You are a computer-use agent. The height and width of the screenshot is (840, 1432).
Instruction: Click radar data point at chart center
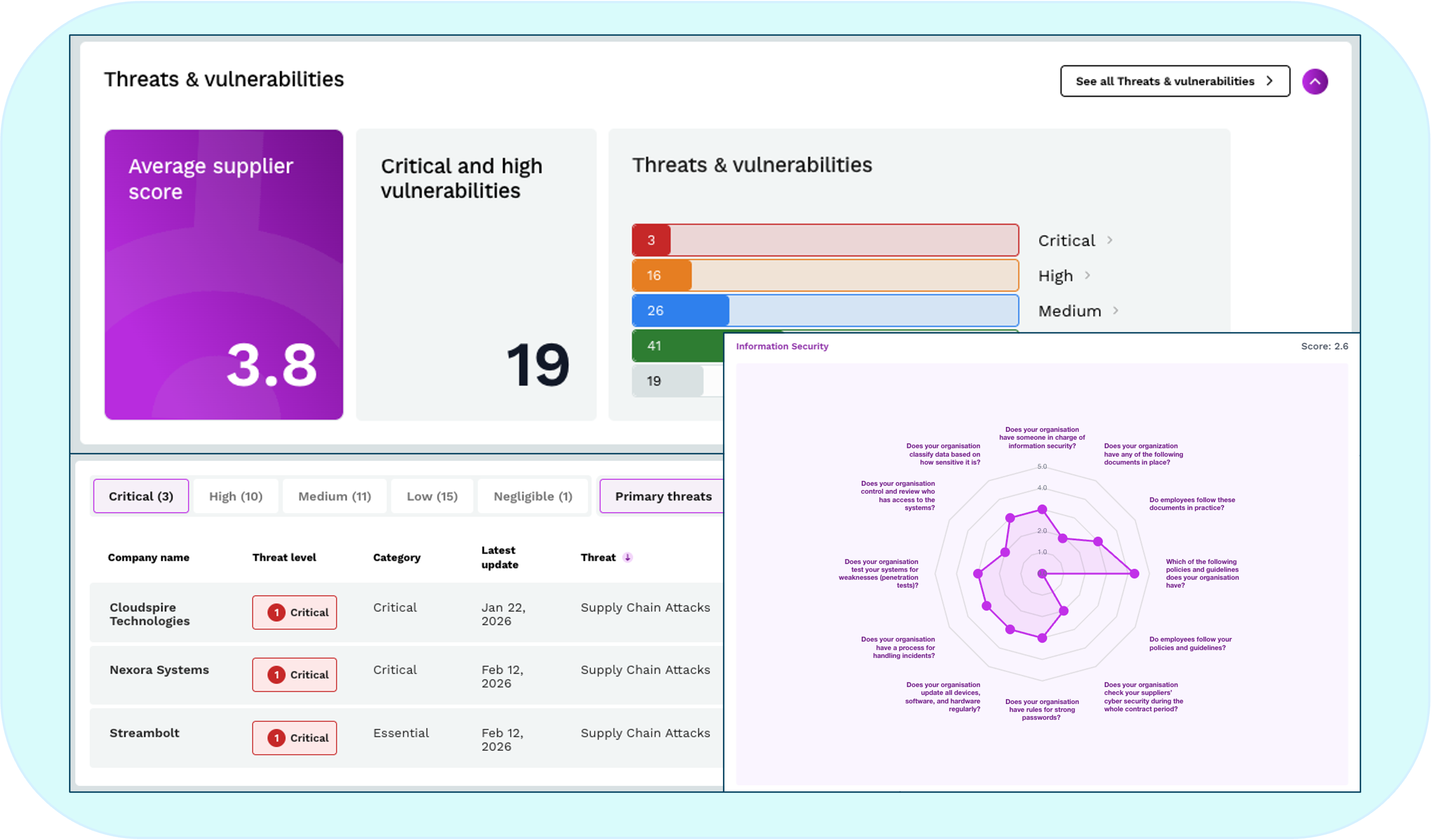(1042, 573)
